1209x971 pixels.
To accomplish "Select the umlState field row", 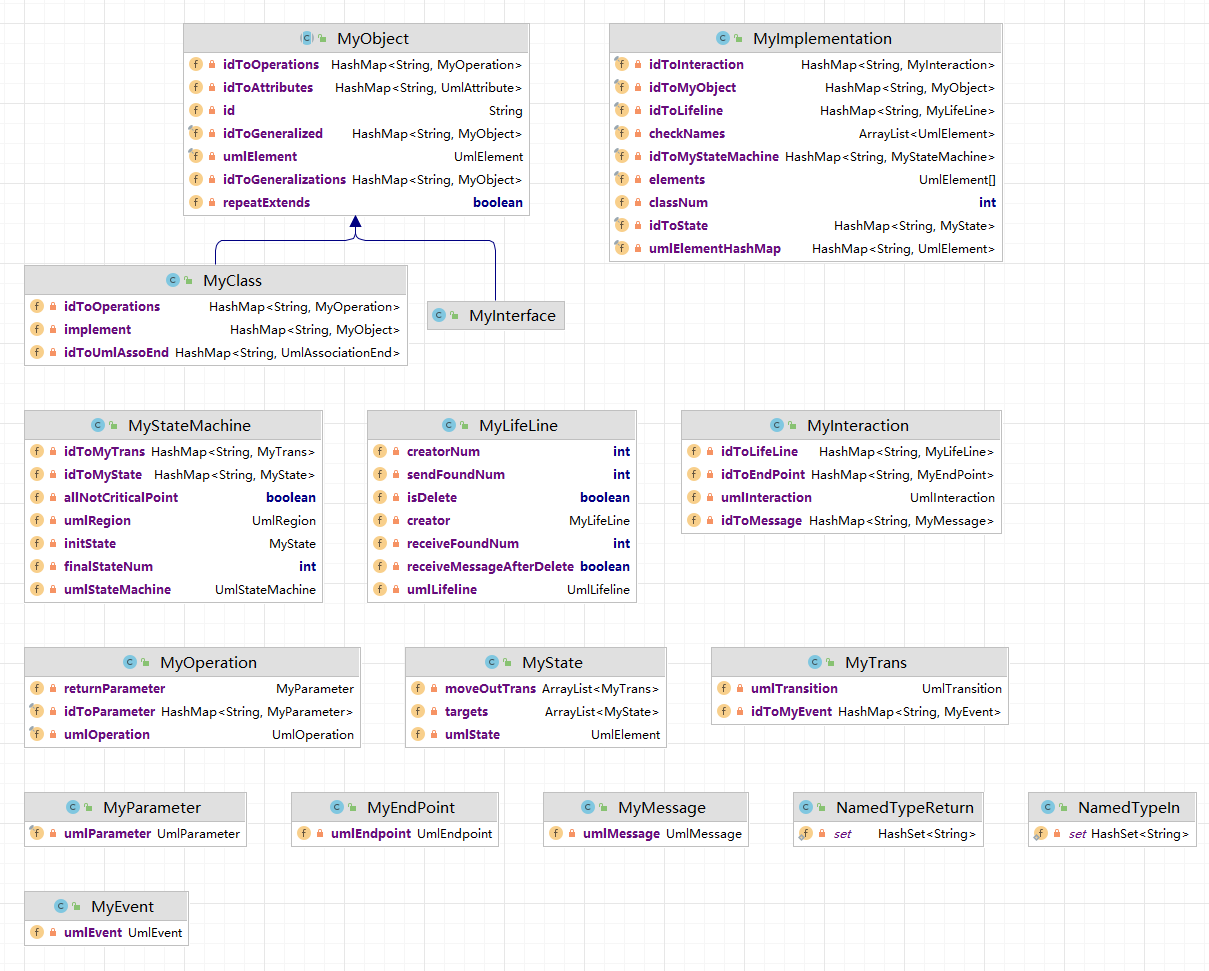I will [x=535, y=735].
